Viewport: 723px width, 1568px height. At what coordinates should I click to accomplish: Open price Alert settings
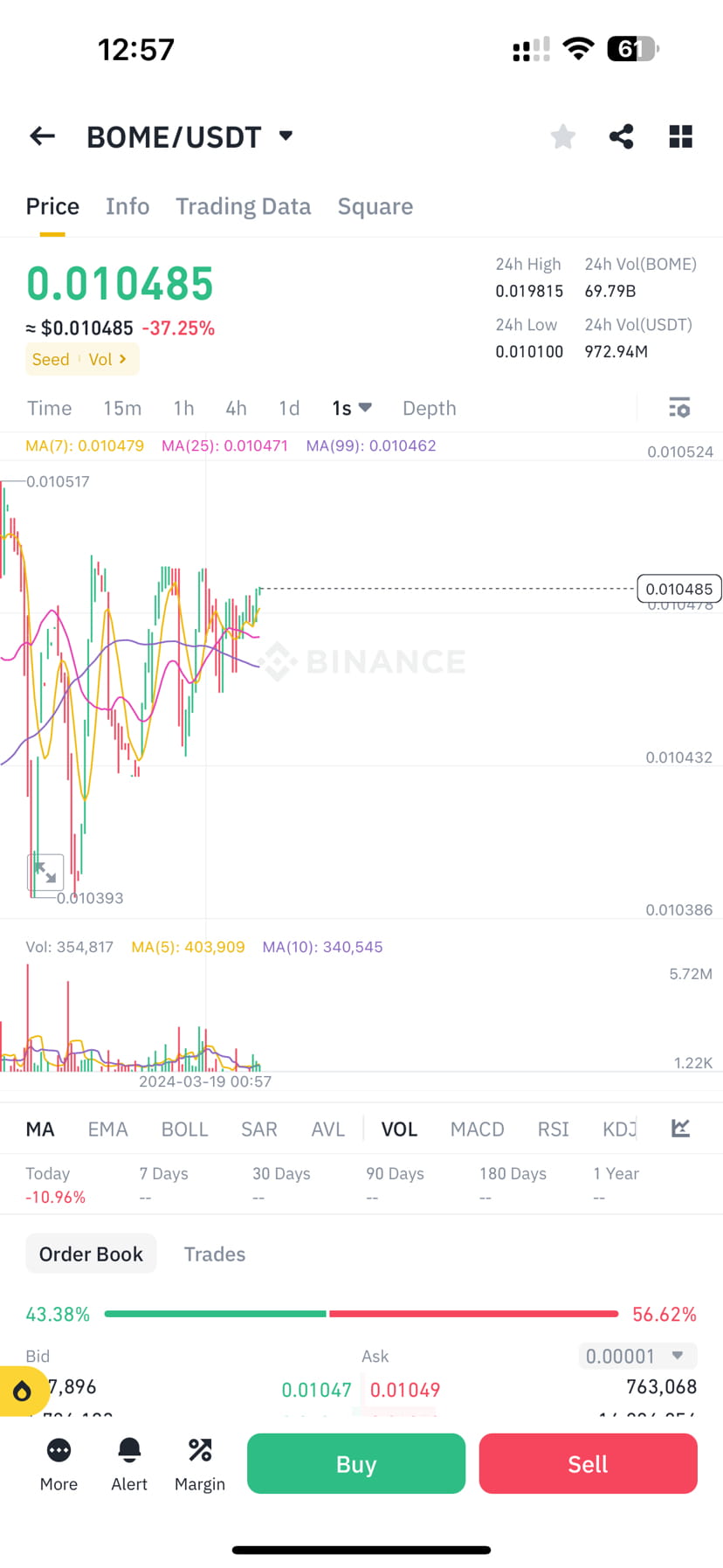coord(128,1463)
